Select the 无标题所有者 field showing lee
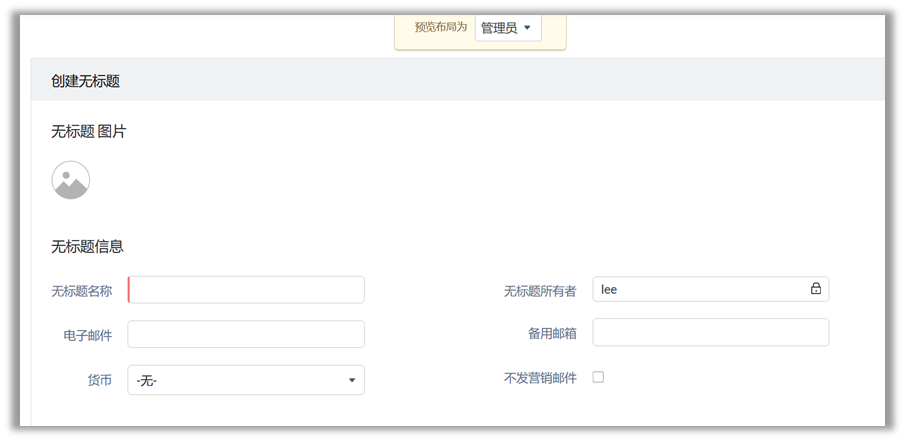Image resolution: width=905 pixels, height=441 pixels. [x=700, y=289]
